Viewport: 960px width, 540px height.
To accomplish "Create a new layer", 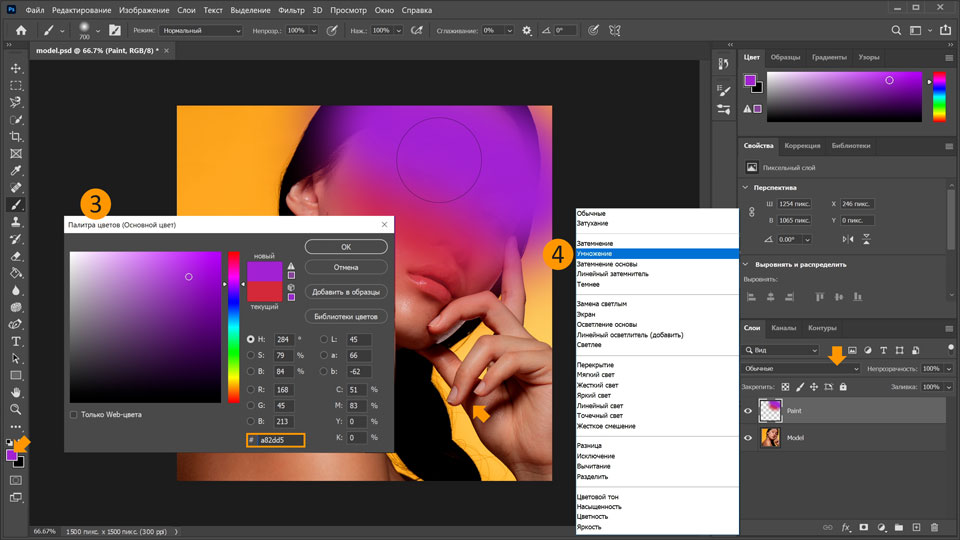I will click(916, 527).
